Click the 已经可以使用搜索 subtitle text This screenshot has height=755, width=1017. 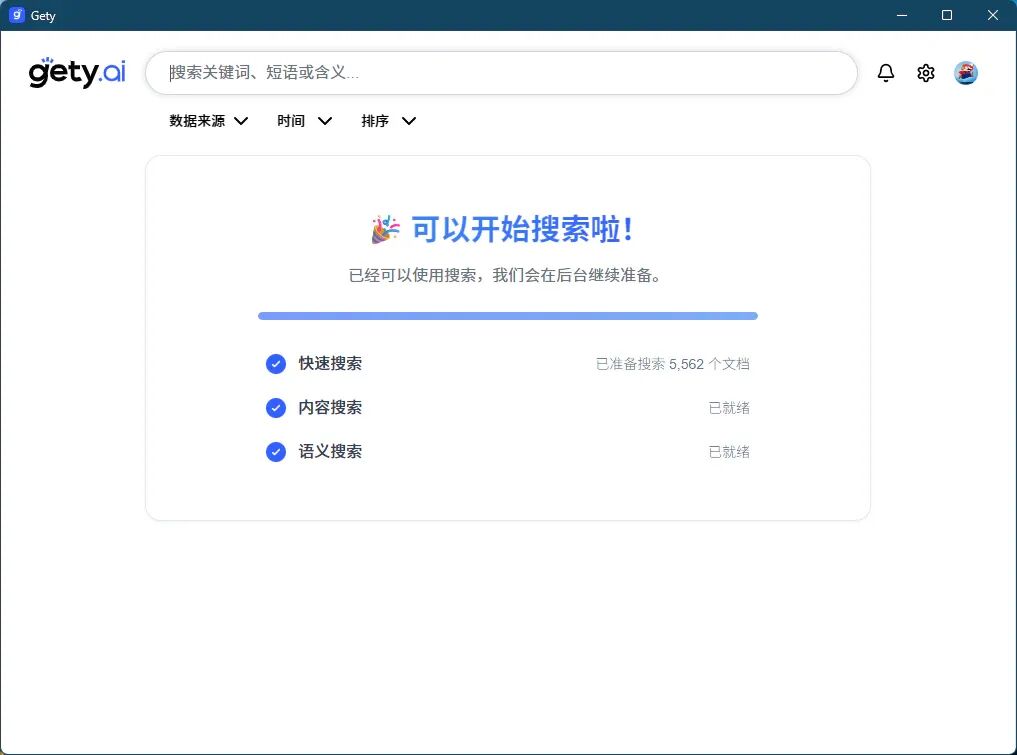[506, 275]
